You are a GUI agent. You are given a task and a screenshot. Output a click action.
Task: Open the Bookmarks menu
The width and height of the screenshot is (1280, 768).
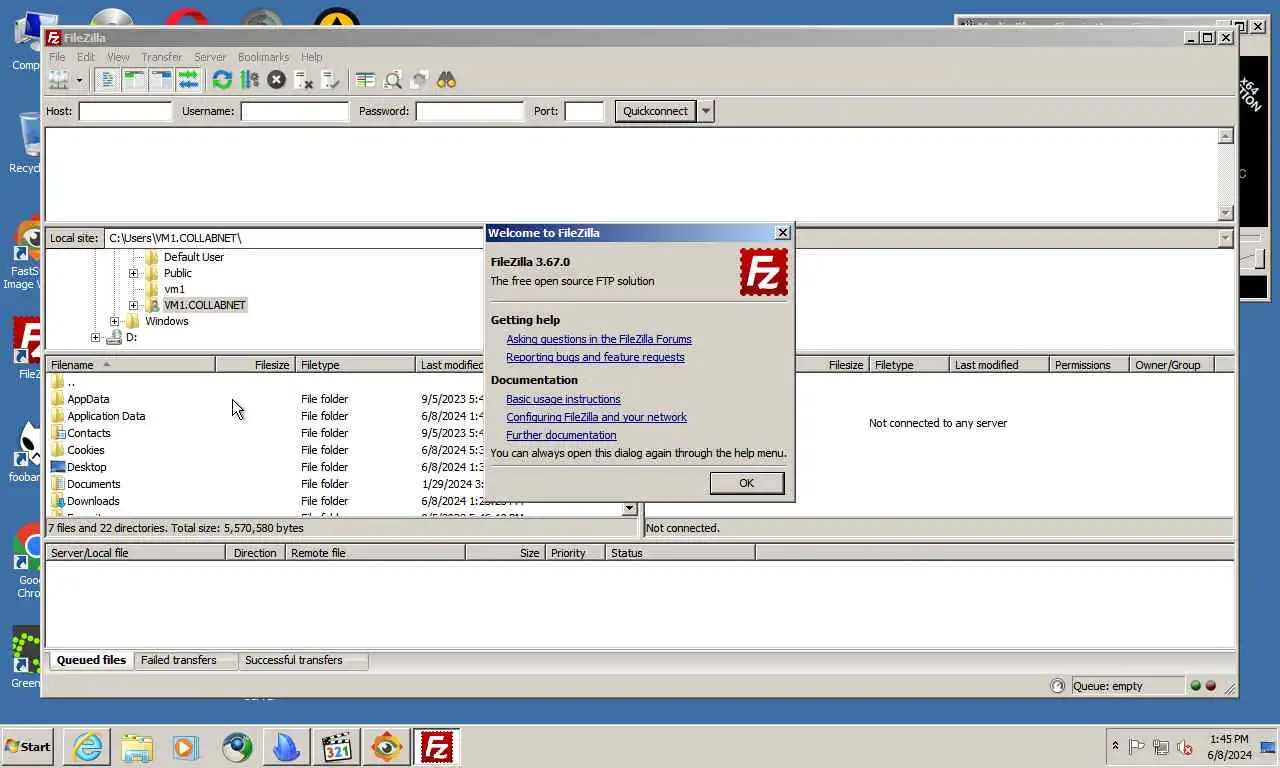tap(263, 57)
